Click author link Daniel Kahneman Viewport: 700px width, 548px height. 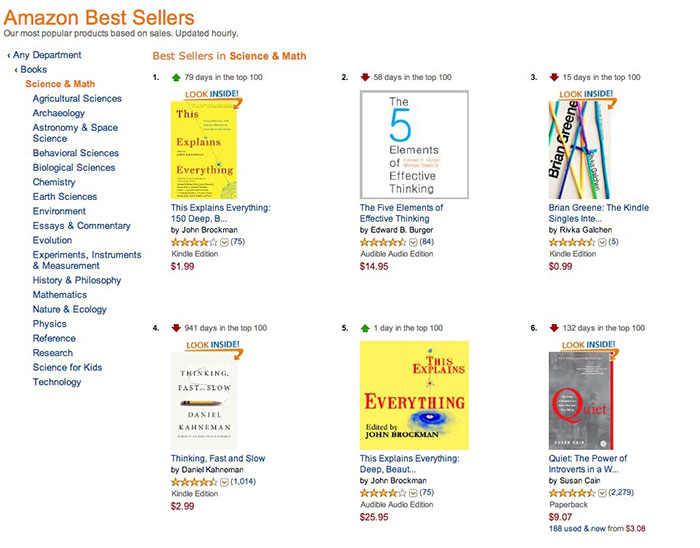click(219, 470)
